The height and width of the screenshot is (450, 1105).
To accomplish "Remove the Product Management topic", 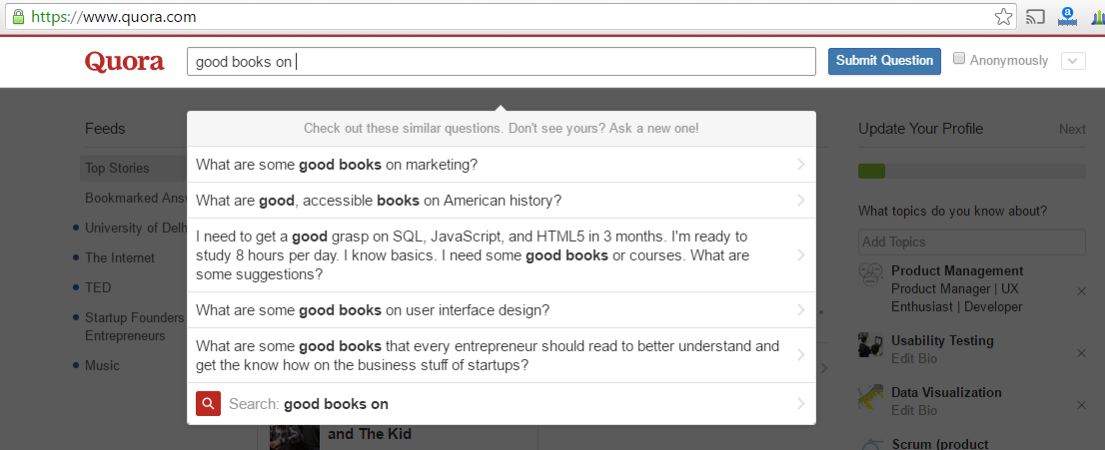I will (x=1081, y=291).
